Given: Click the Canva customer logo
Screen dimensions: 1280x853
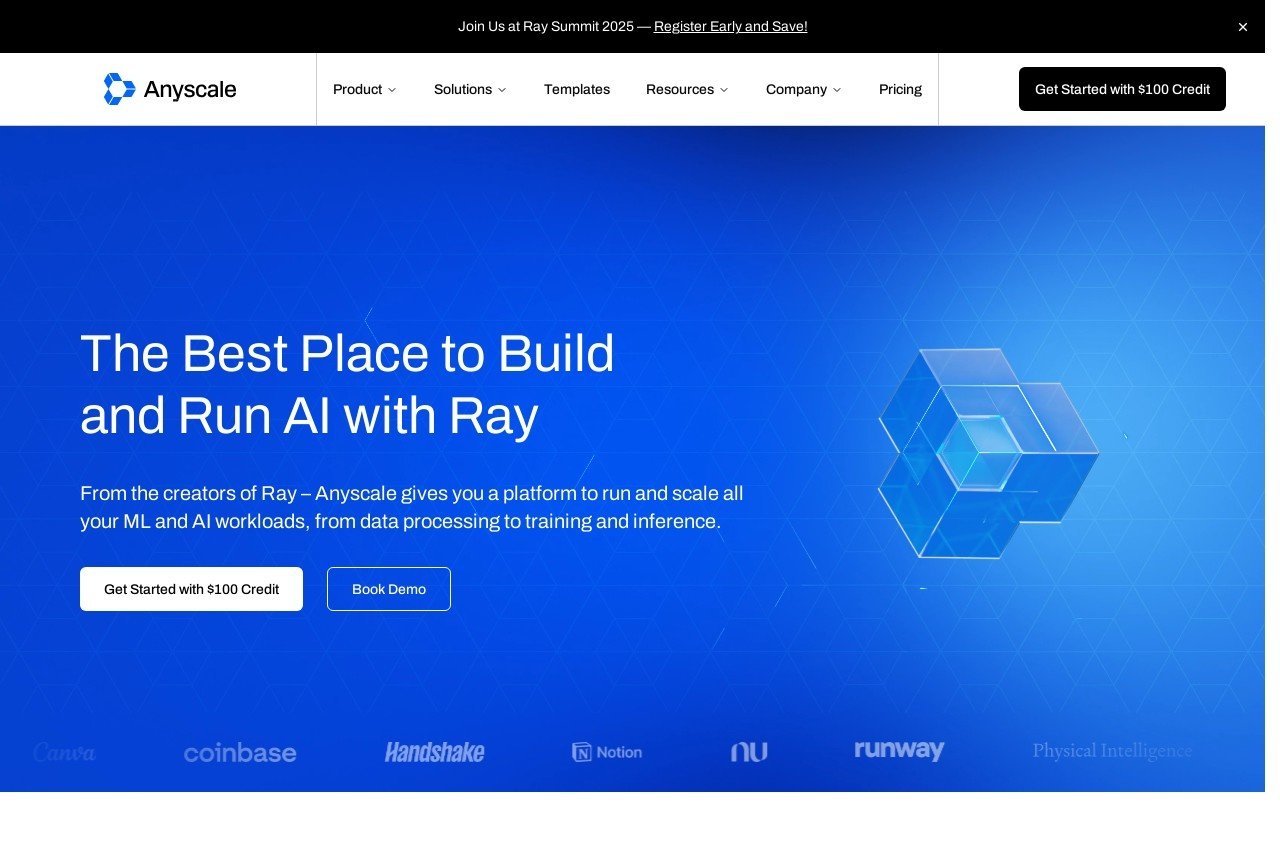Looking at the screenshot, I should pyautogui.click(x=64, y=752).
